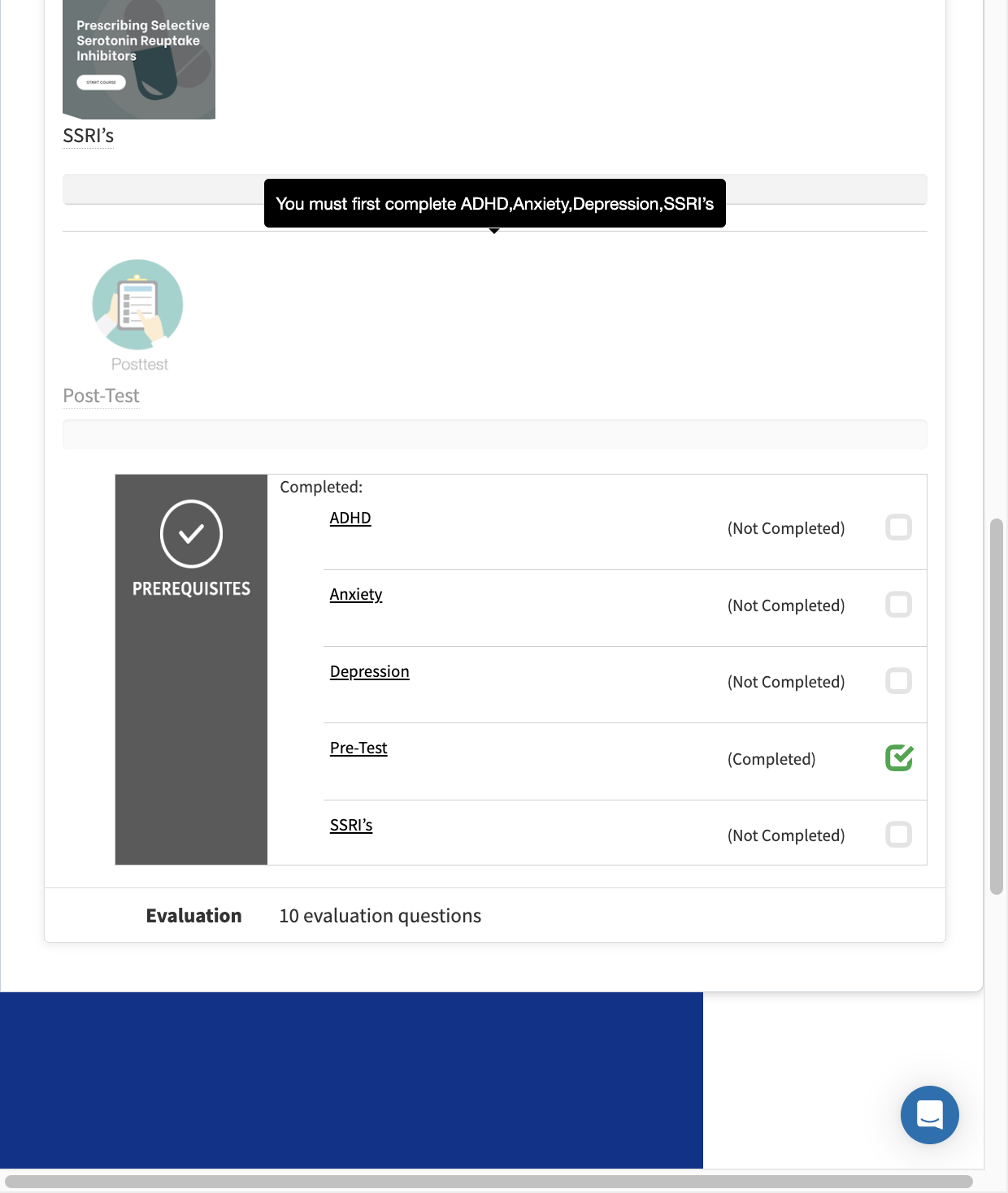Click the '(Not Completed)' status beside Anxiety
Viewport: 1008px width, 1193px height.
(x=786, y=605)
